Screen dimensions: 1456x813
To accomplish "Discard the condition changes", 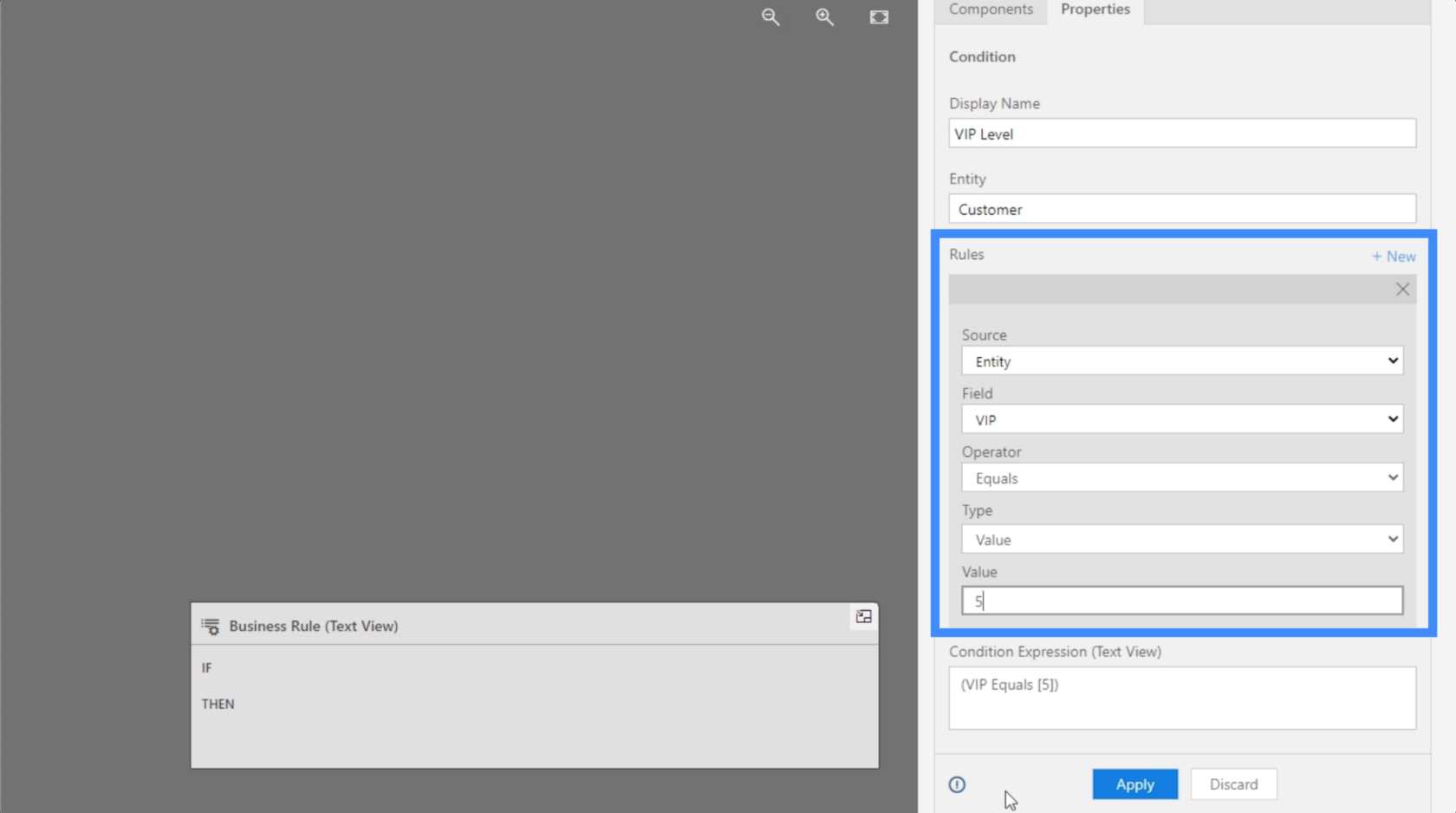I will 1233,784.
